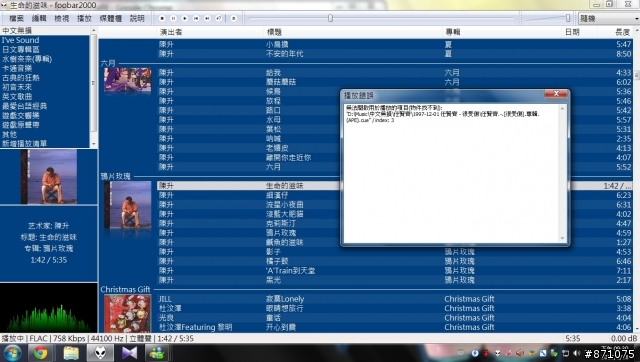
Task: Open Google Chrome from taskbar
Action: [x=40, y=353]
